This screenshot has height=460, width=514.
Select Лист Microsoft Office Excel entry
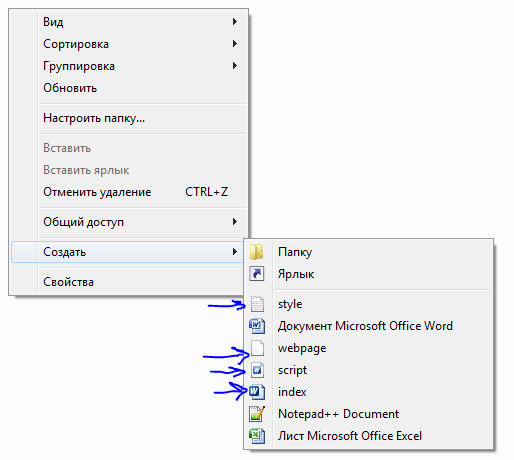(x=369, y=436)
